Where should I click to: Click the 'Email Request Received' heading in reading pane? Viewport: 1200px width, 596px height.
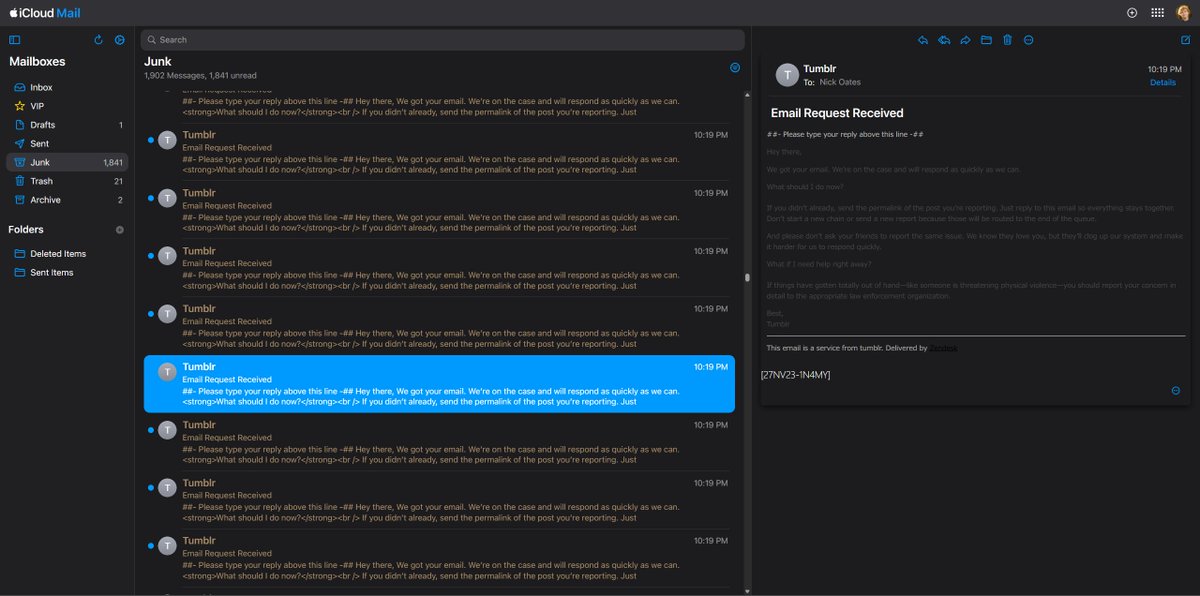837,113
